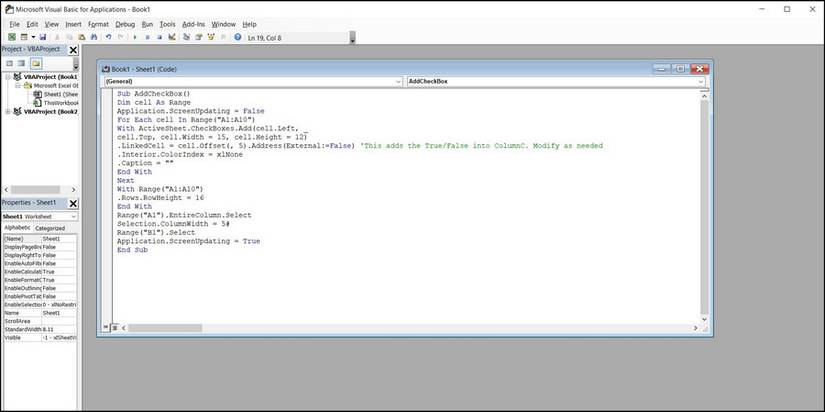Save the workbook with the floppy disk icon
This screenshot has height=412, width=825.
click(43, 37)
